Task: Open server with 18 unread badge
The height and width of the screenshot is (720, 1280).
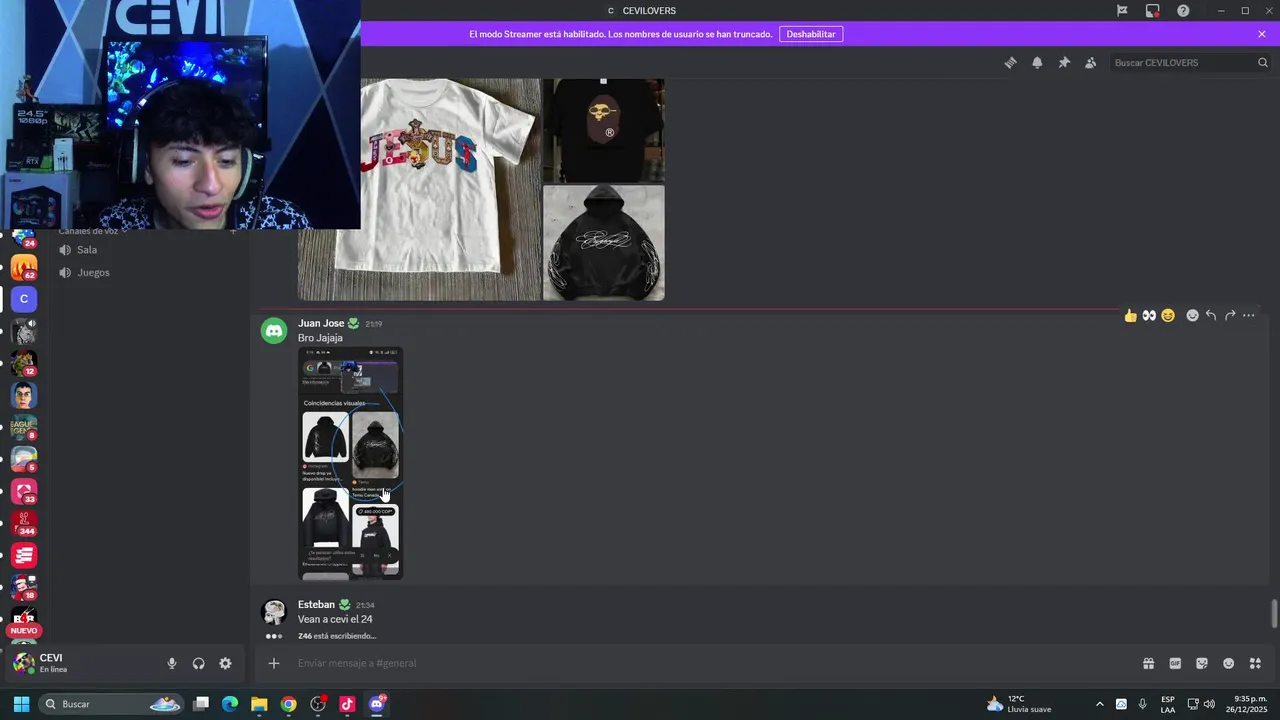Action: click(24, 587)
